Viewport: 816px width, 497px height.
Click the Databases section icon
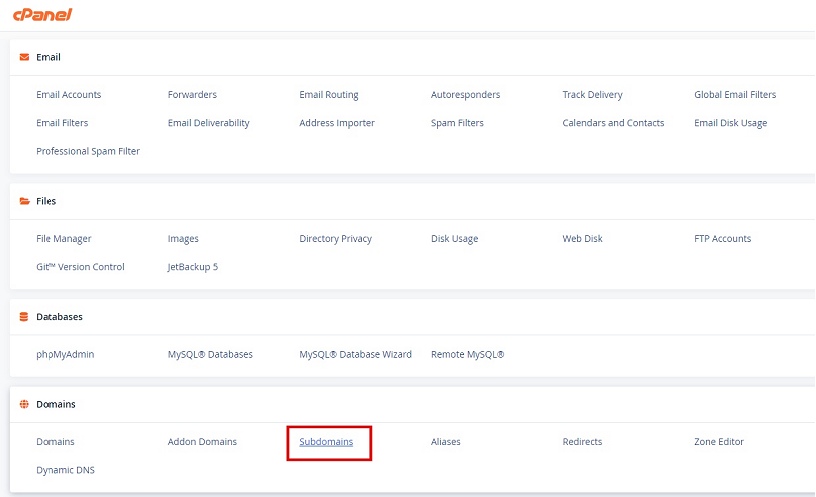[24, 316]
